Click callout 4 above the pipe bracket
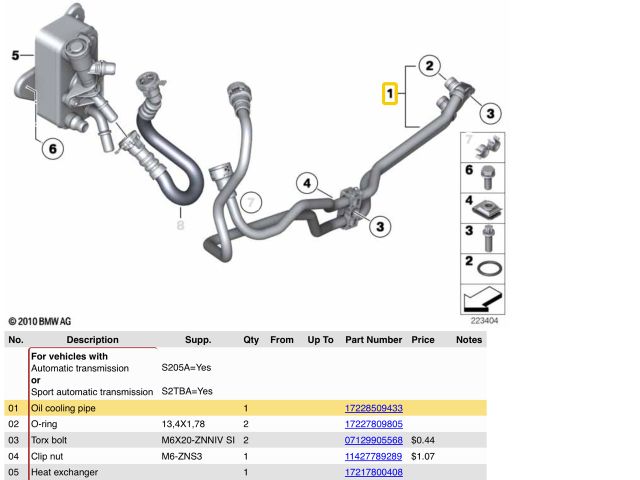The height and width of the screenshot is (480, 640). (x=309, y=183)
